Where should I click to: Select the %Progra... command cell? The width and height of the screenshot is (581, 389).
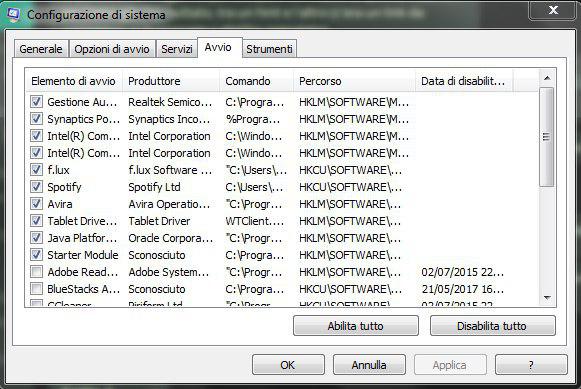point(253,119)
